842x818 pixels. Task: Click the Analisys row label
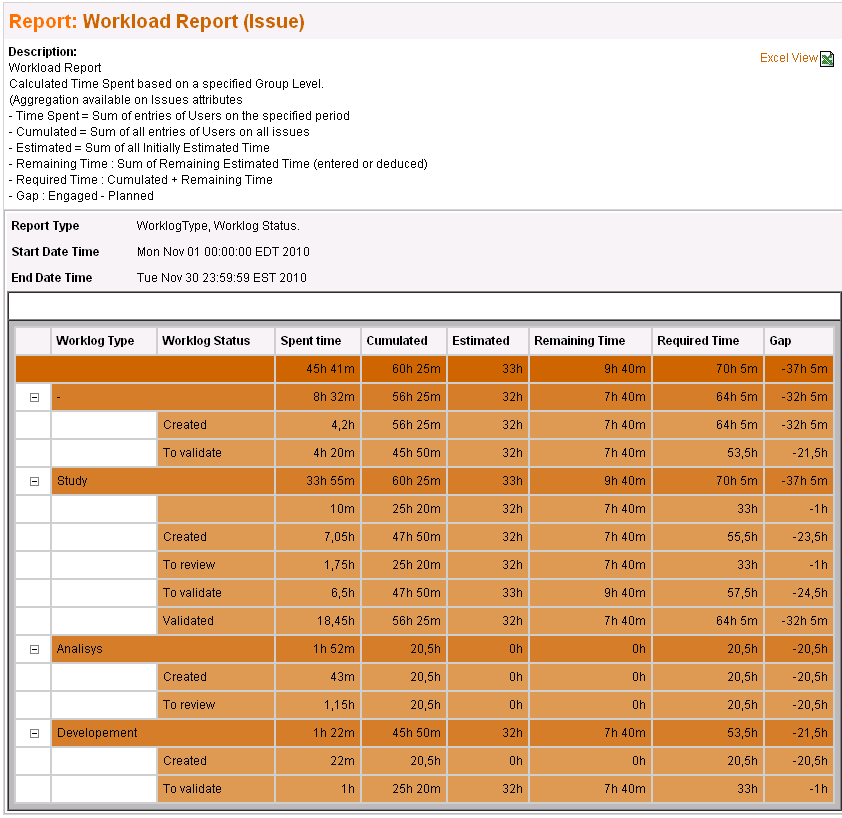[x=79, y=649]
